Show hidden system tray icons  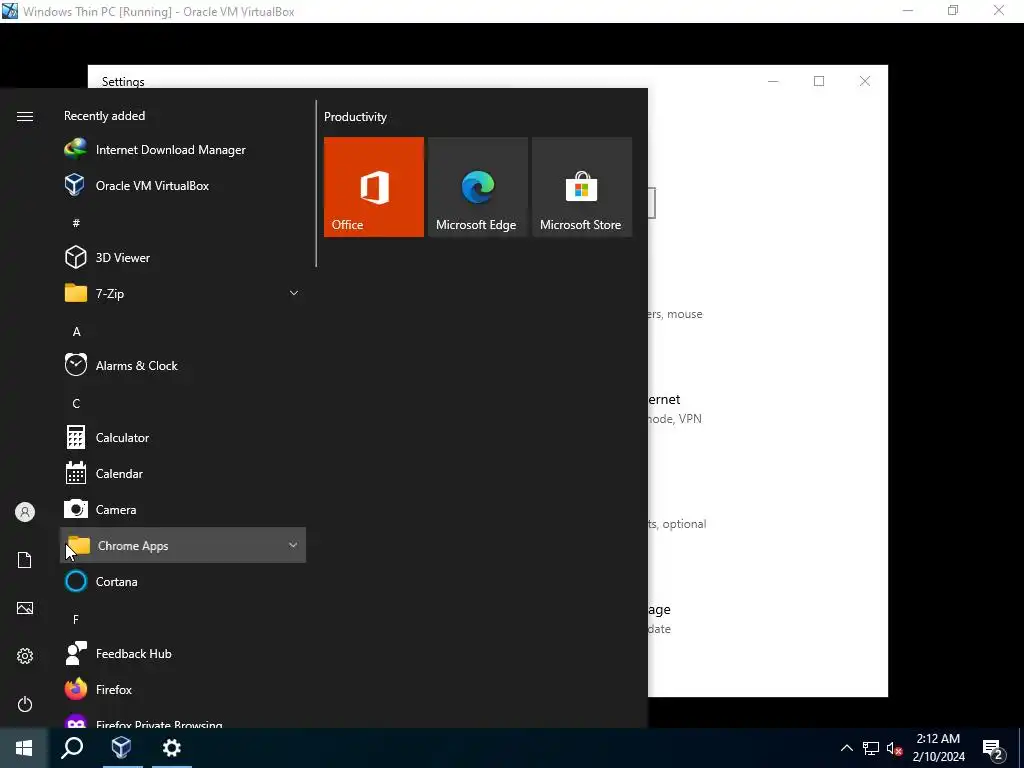coord(846,748)
